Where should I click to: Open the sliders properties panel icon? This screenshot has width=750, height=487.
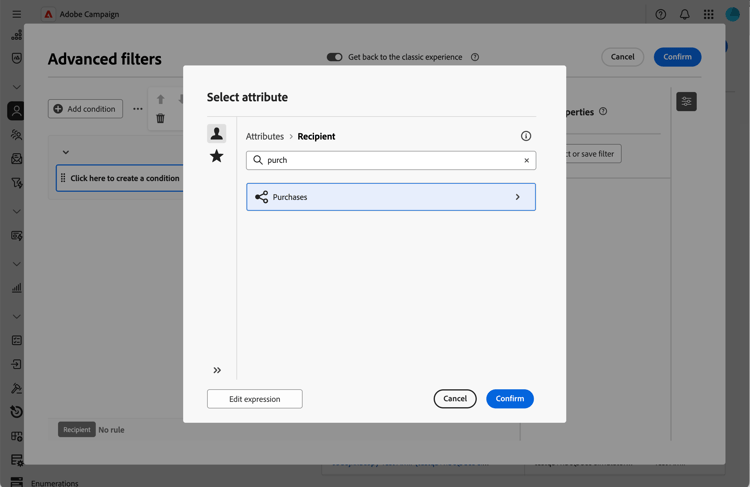point(686,101)
